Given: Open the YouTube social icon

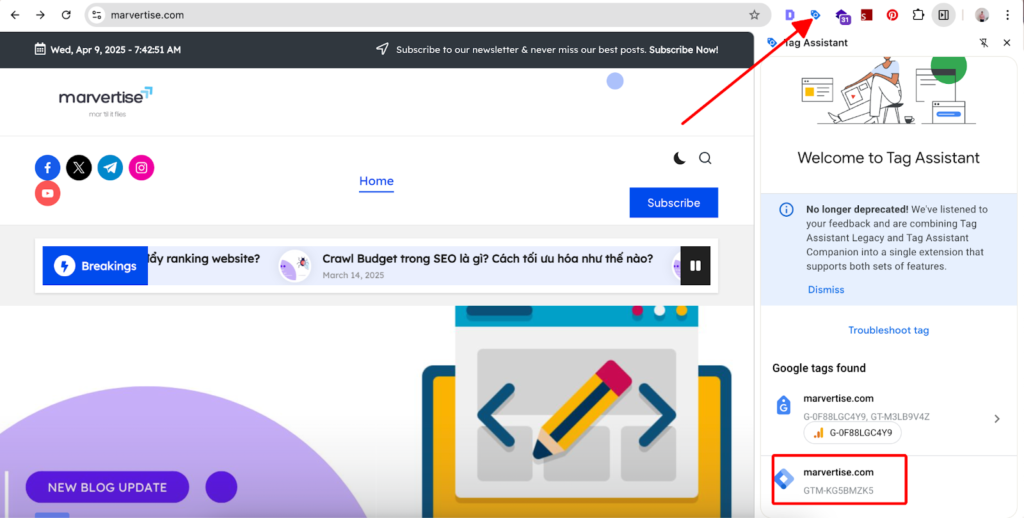Looking at the screenshot, I should click(x=48, y=193).
